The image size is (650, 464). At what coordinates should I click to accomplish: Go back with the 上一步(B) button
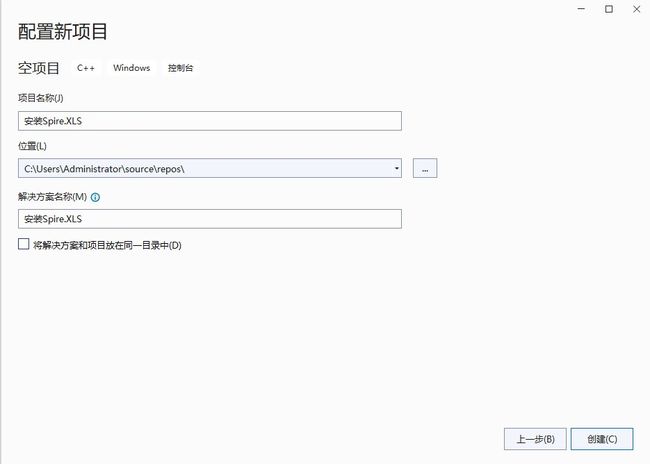(535, 439)
